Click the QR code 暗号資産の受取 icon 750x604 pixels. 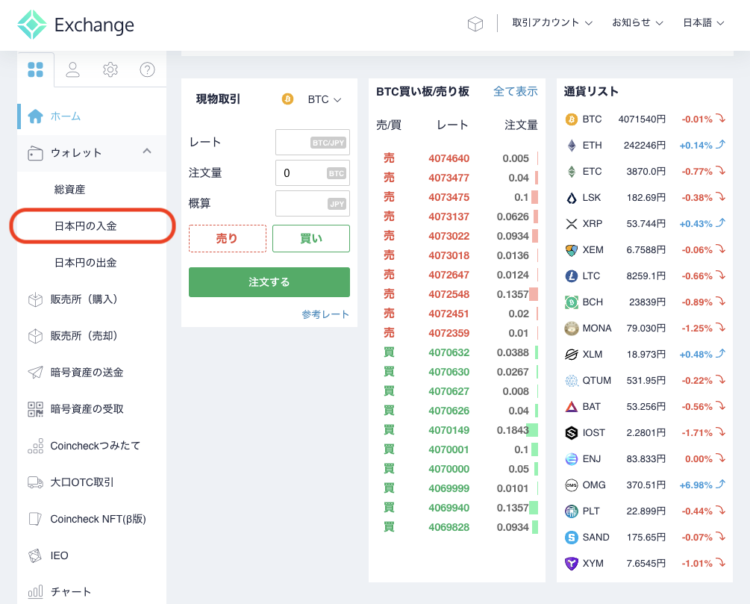(35, 409)
